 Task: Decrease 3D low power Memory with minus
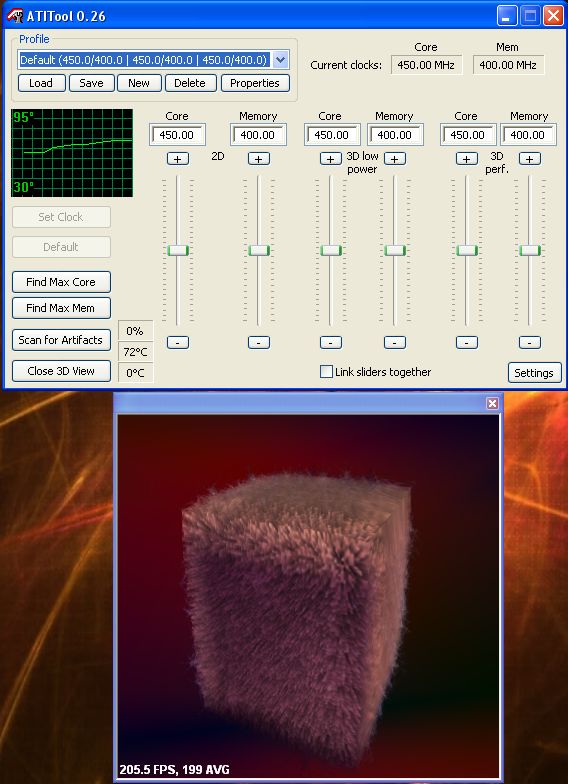pos(394,342)
